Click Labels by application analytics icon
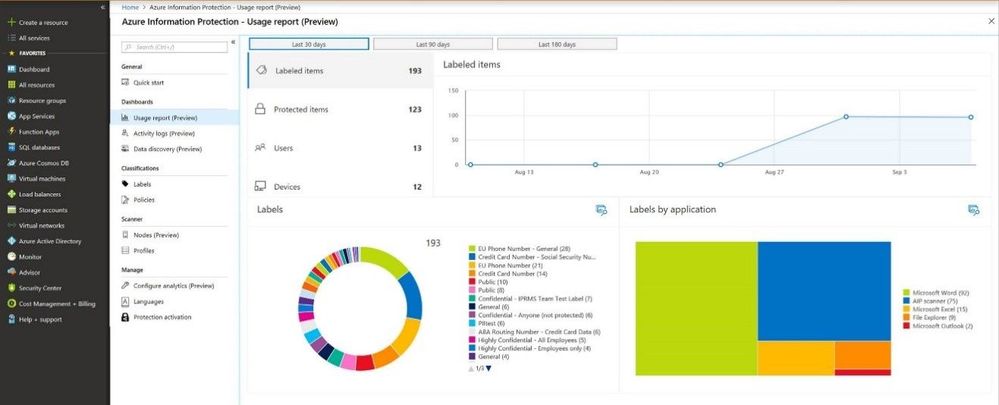The height and width of the screenshot is (405, 999). pyautogui.click(x=973, y=210)
